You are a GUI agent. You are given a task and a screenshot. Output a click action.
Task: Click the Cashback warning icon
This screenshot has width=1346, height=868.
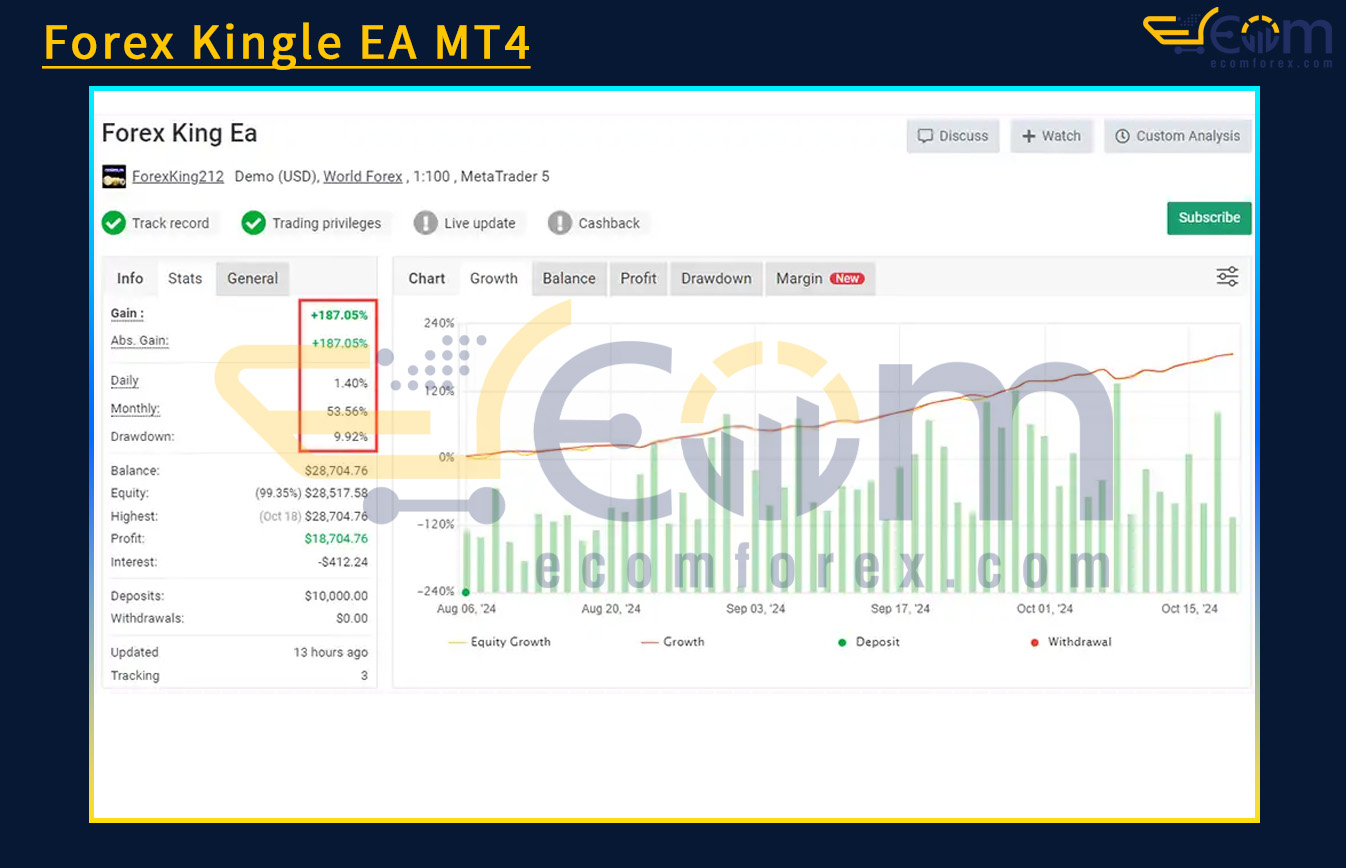[560, 223]
